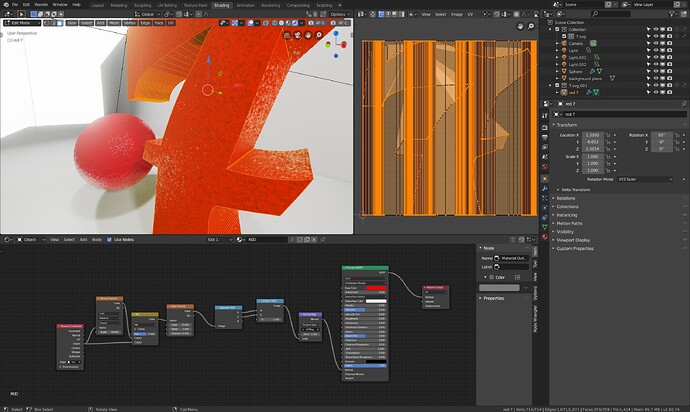
Task: Click the zoom magnifier in the UV editor
Action: coord(531,26)
